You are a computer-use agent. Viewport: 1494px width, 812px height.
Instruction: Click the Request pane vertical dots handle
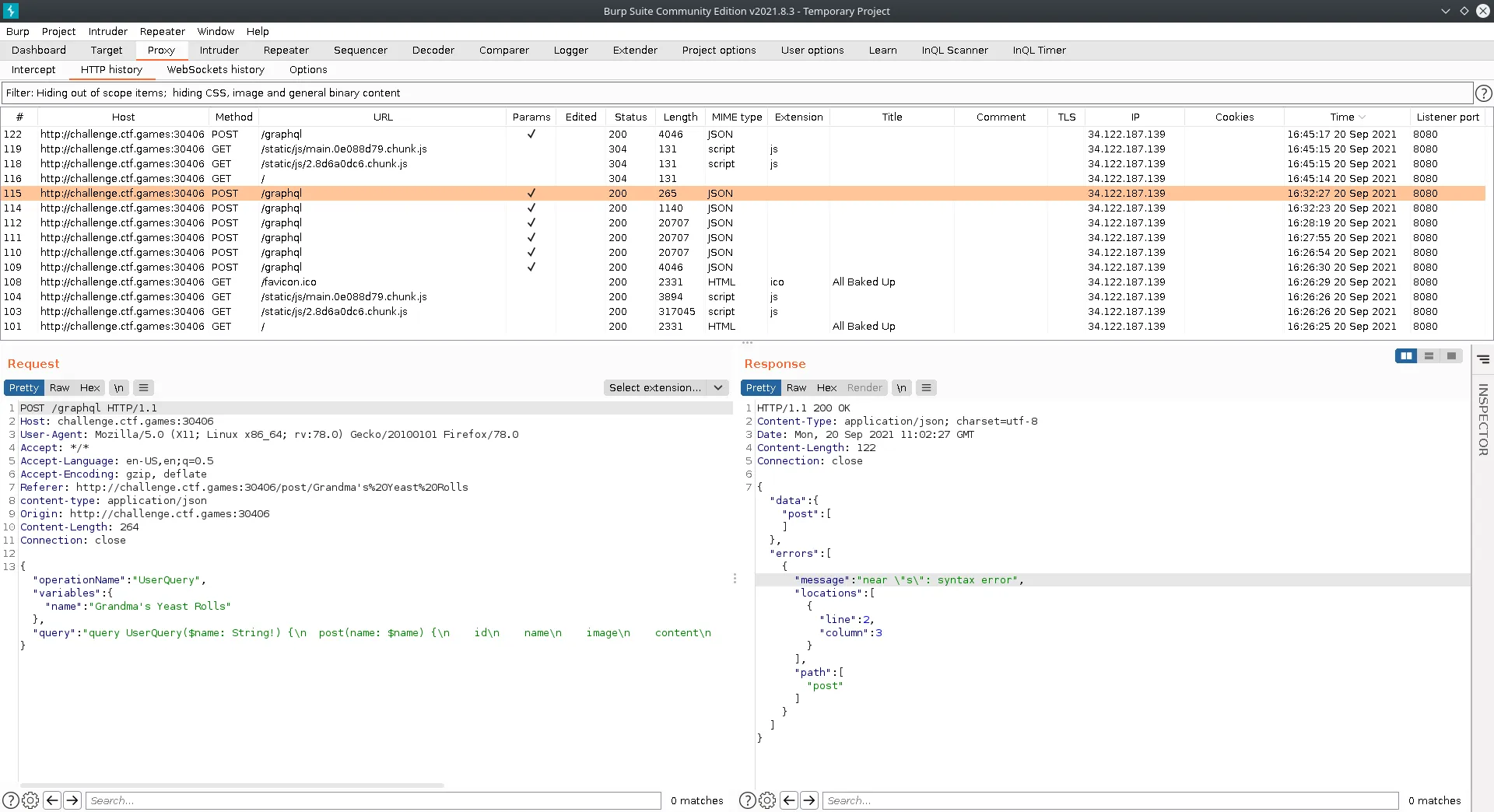tap(735, 579)
